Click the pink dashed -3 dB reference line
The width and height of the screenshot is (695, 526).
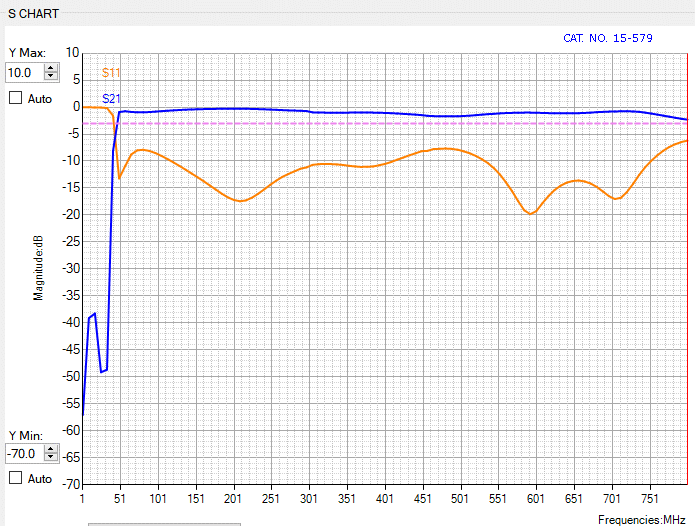(400, 123)
